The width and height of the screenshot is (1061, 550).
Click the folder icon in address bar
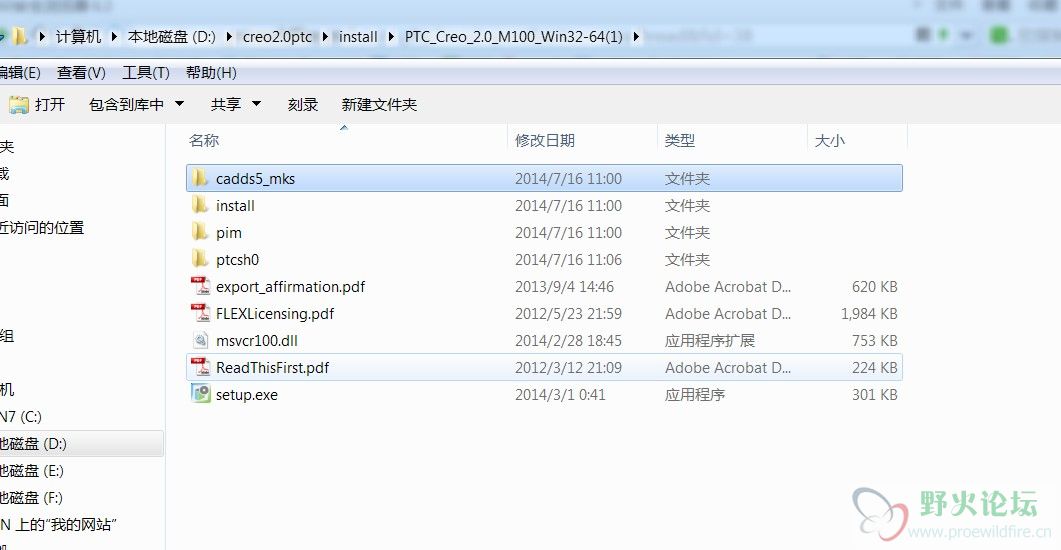point(20,36)
